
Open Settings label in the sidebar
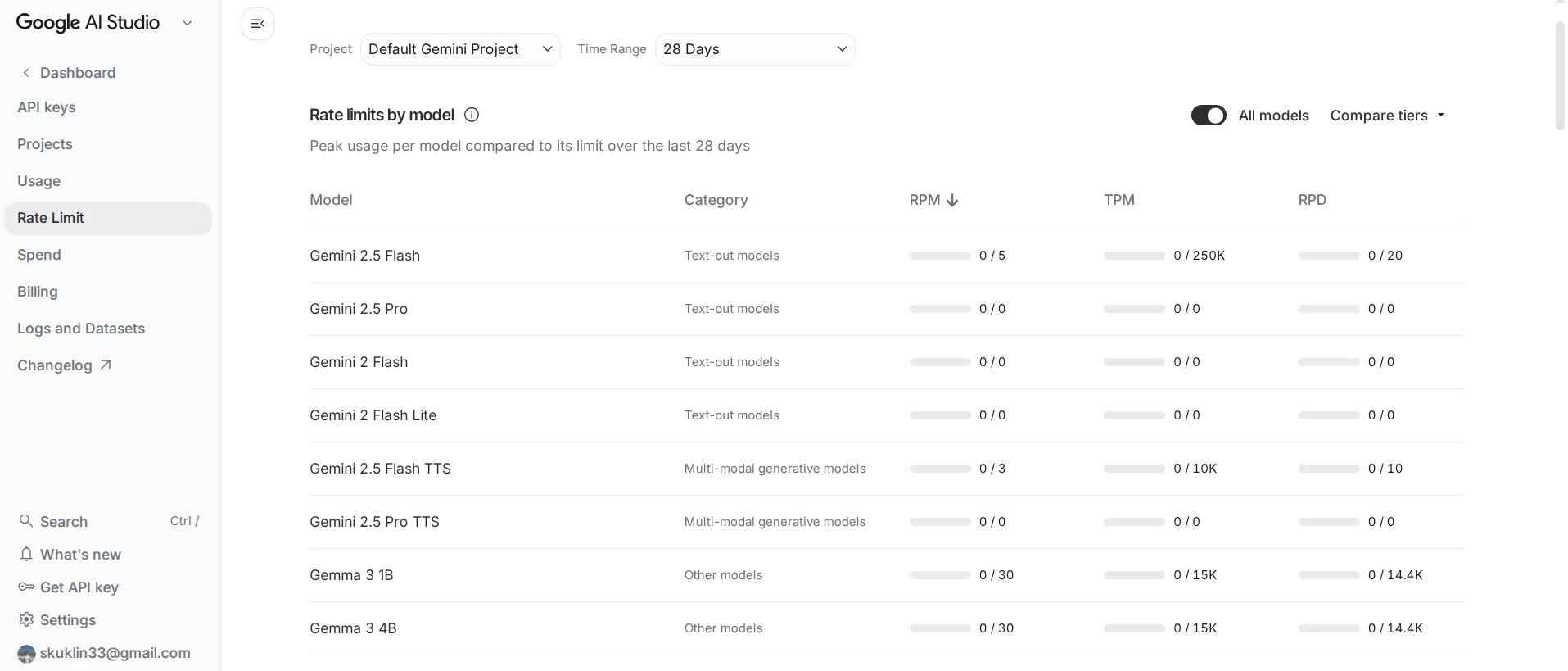68,620
